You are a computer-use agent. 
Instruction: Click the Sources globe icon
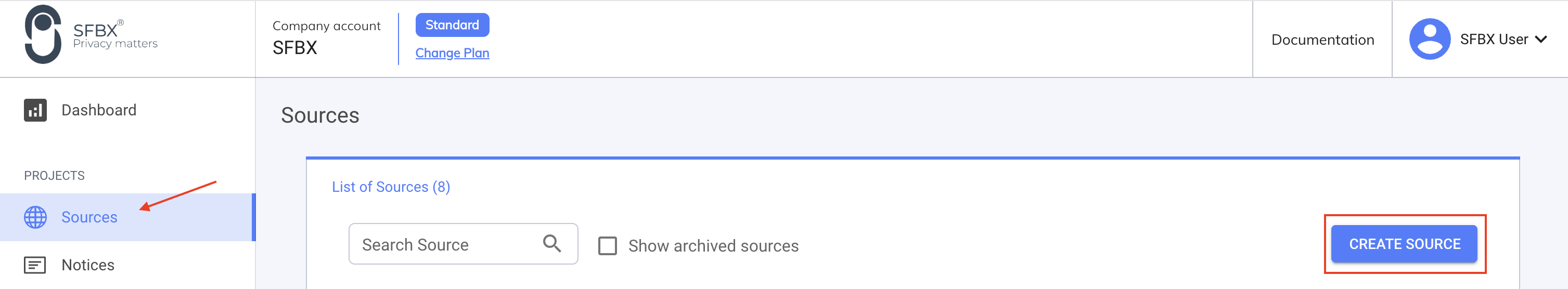tap(35, 217)
